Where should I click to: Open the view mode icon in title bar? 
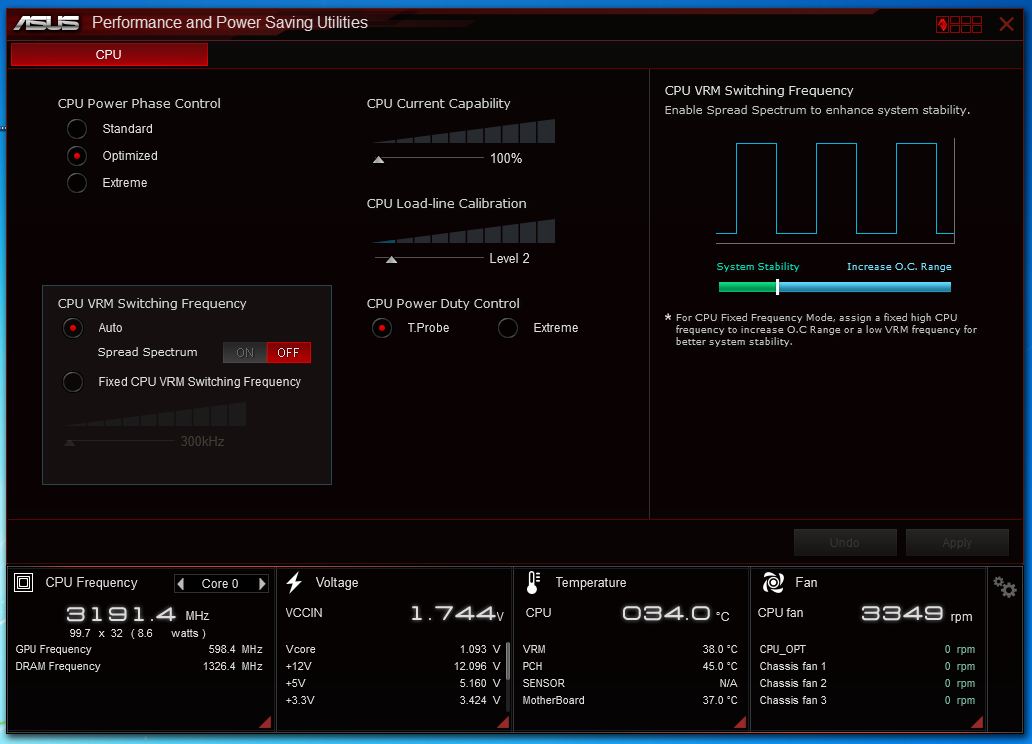958,25
